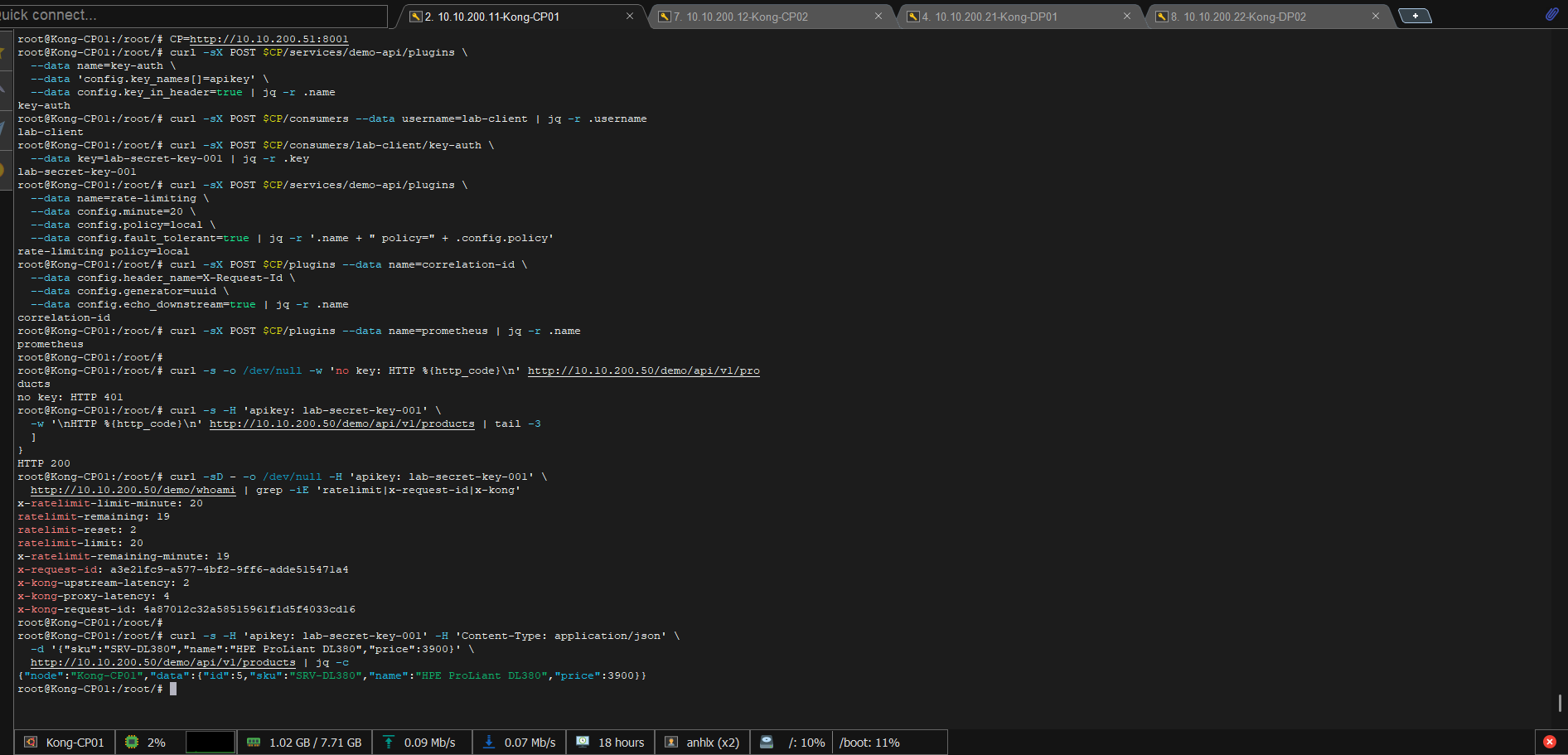Close the Kong-DP02 terminal tab
The height and width of the screenshot is (755, 1568).
click(1376, 16)
